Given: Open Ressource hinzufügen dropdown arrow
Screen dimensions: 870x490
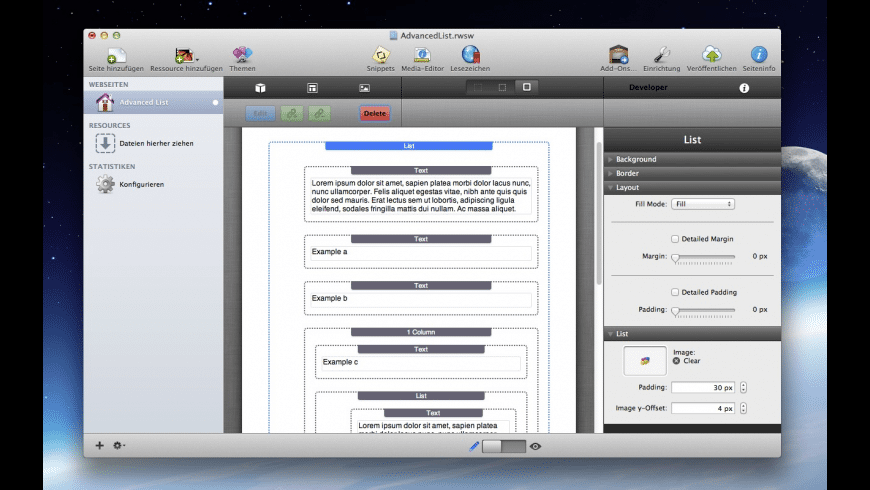Looking at the screenshot, I should point(198,59).
